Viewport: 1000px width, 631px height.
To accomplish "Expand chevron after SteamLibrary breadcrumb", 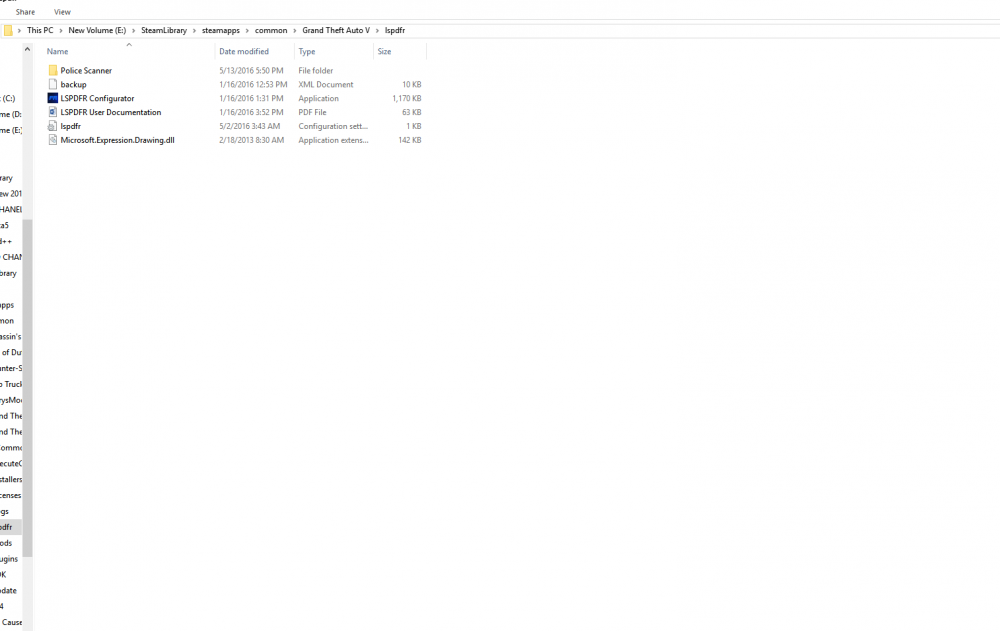I will 195,31.
